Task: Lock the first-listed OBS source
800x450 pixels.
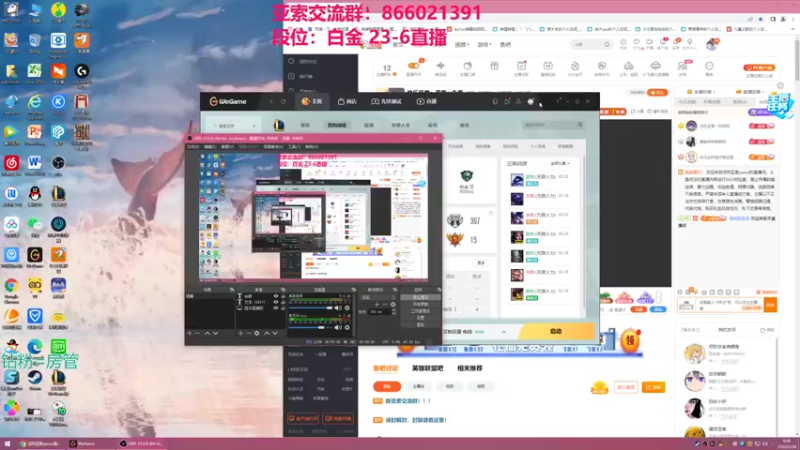Action: click(283, 296)
